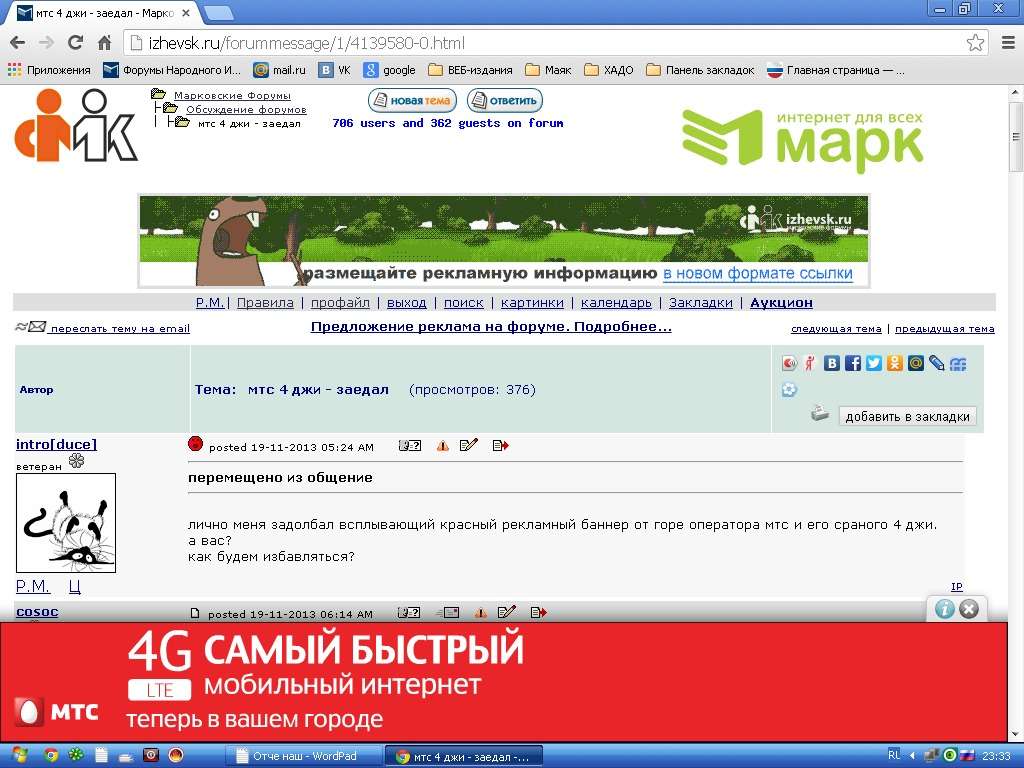The height and width of the screenshot is (768, 1024).
Task: Click 'переслать тему на email' link
Action: [120, 328]
